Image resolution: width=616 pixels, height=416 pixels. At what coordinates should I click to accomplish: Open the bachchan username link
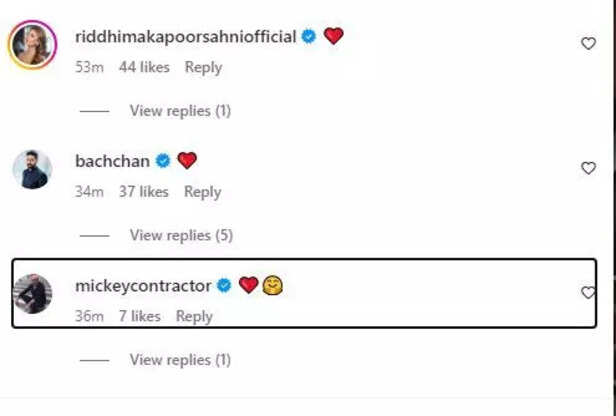point(112,161)
